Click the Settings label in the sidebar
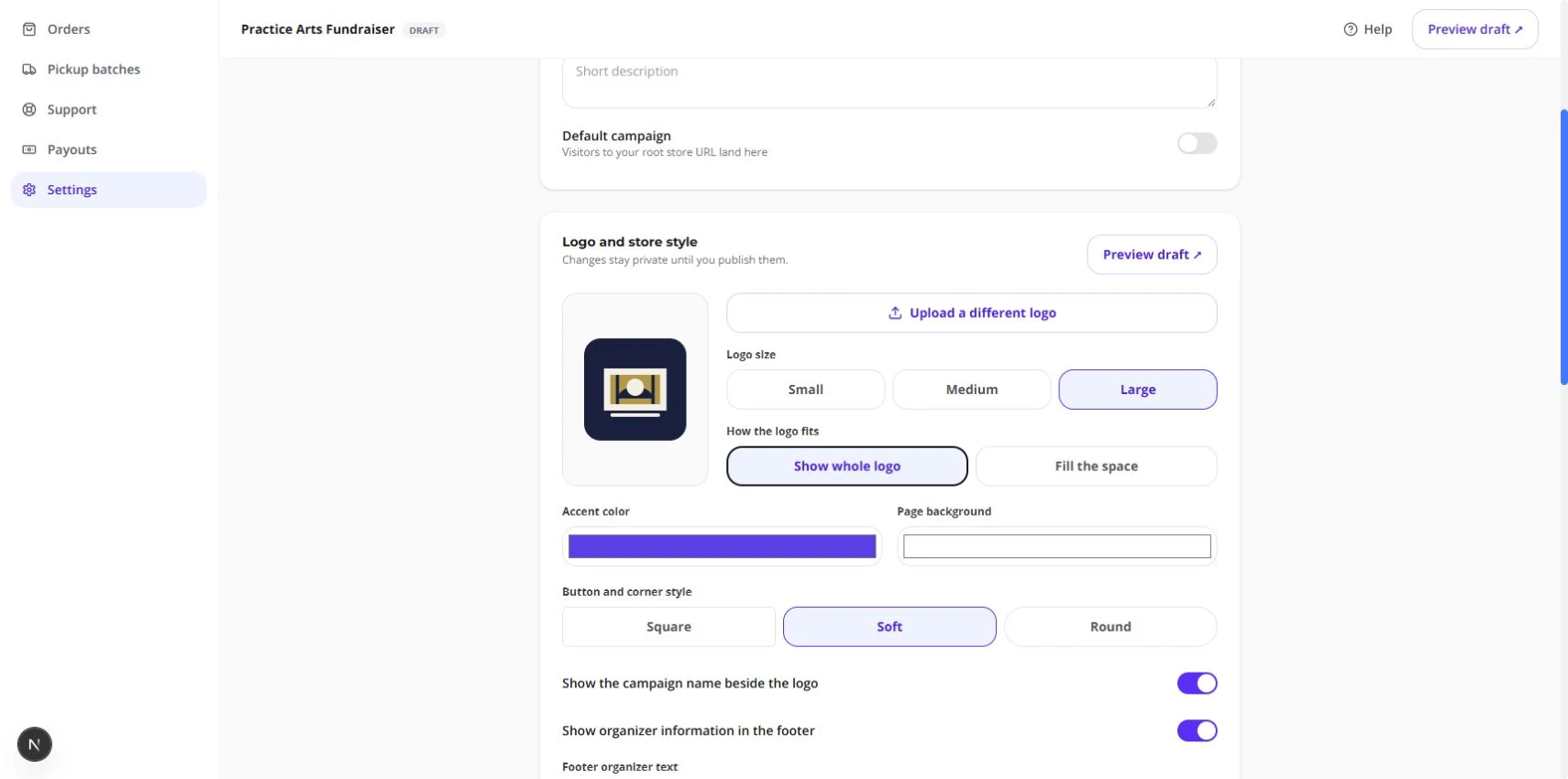The width and height of the screenshot is (1568, 779). (x=72, y=190)
